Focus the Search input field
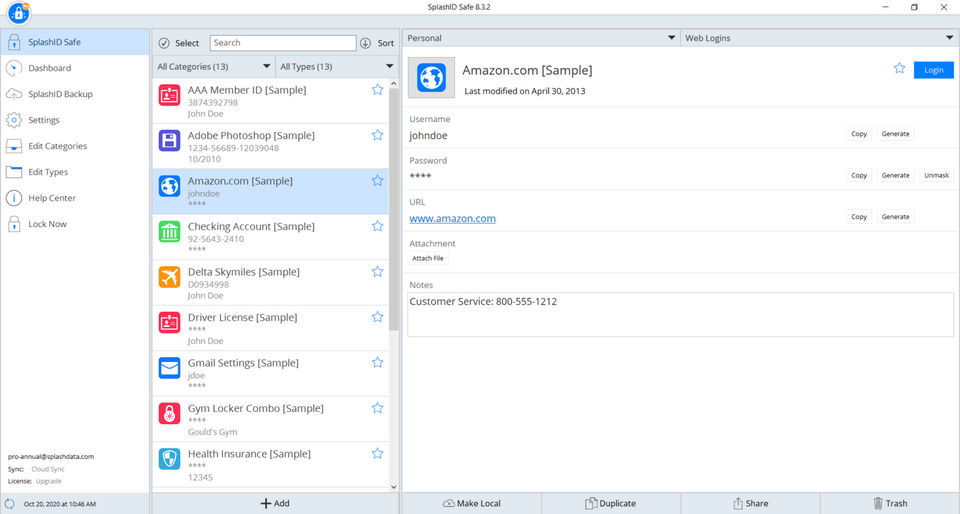This screenshot has width=960, height=514. 283,43
